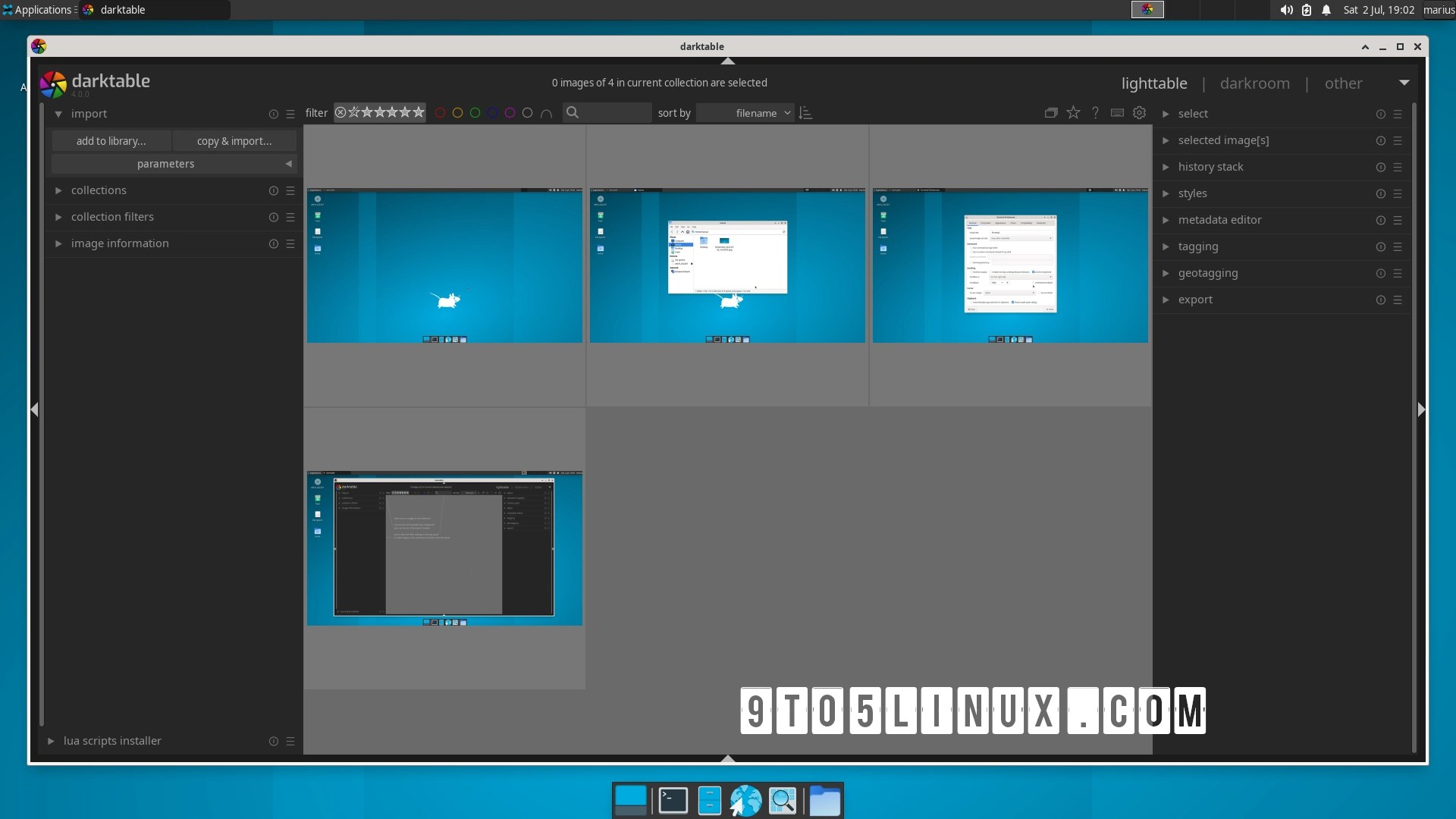Select the purple color label swatch
1456x819 pixels.
[x=510, y=112]
